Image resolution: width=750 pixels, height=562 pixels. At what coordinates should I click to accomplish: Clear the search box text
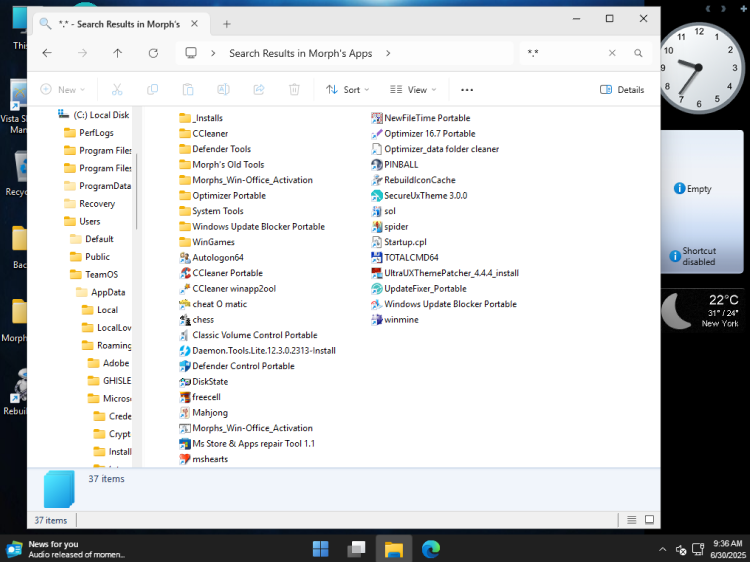click(x=612, y=53)
